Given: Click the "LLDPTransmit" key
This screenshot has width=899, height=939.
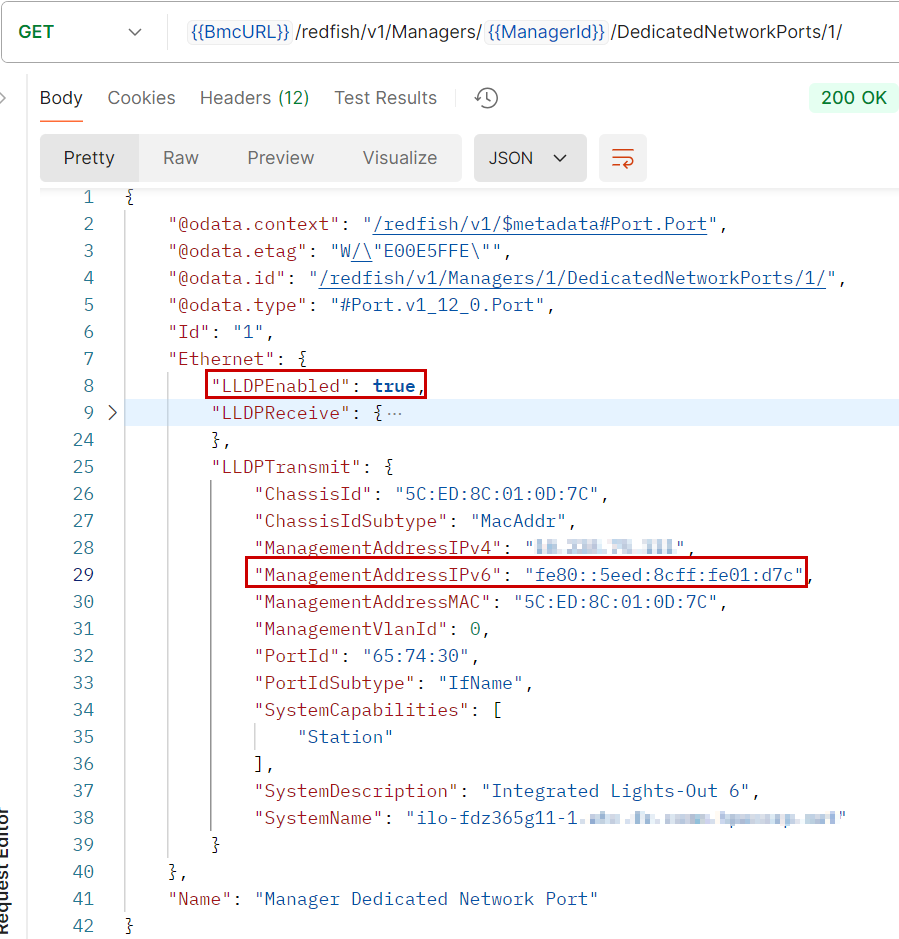Looking at the screenshot, I should pyautogui.click(x=286, y=467).
